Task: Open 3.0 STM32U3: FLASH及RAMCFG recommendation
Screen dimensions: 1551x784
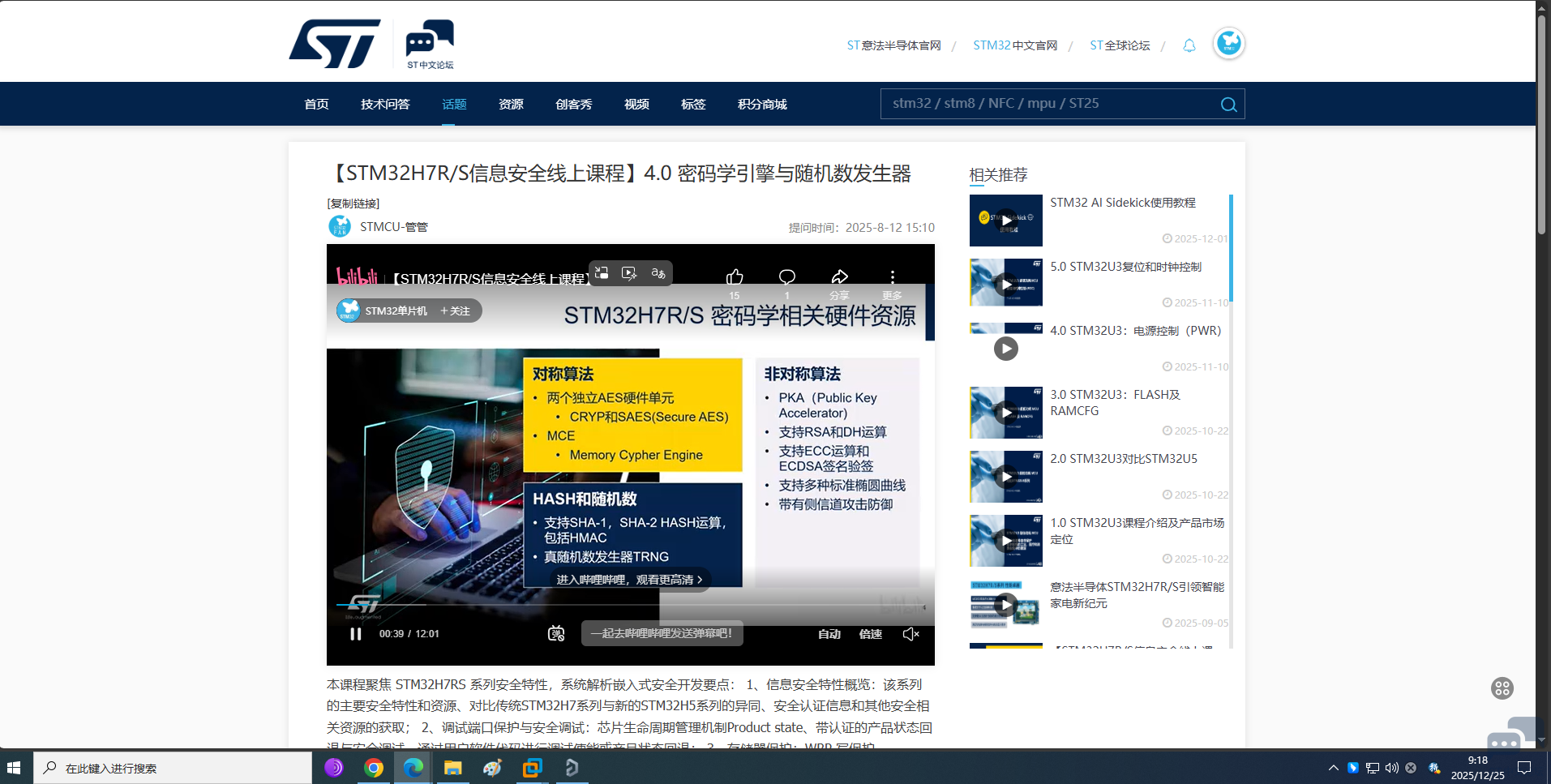Action: pyautogui.click(x=1116, y=403)
